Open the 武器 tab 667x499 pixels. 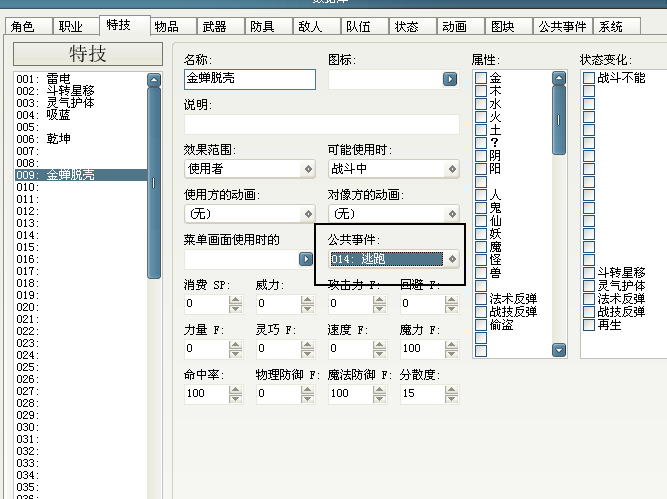tap(220, 26)
